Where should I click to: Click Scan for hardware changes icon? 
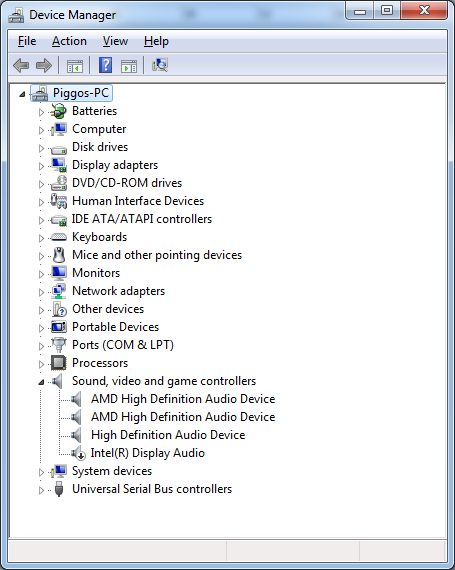coord(160,65)
